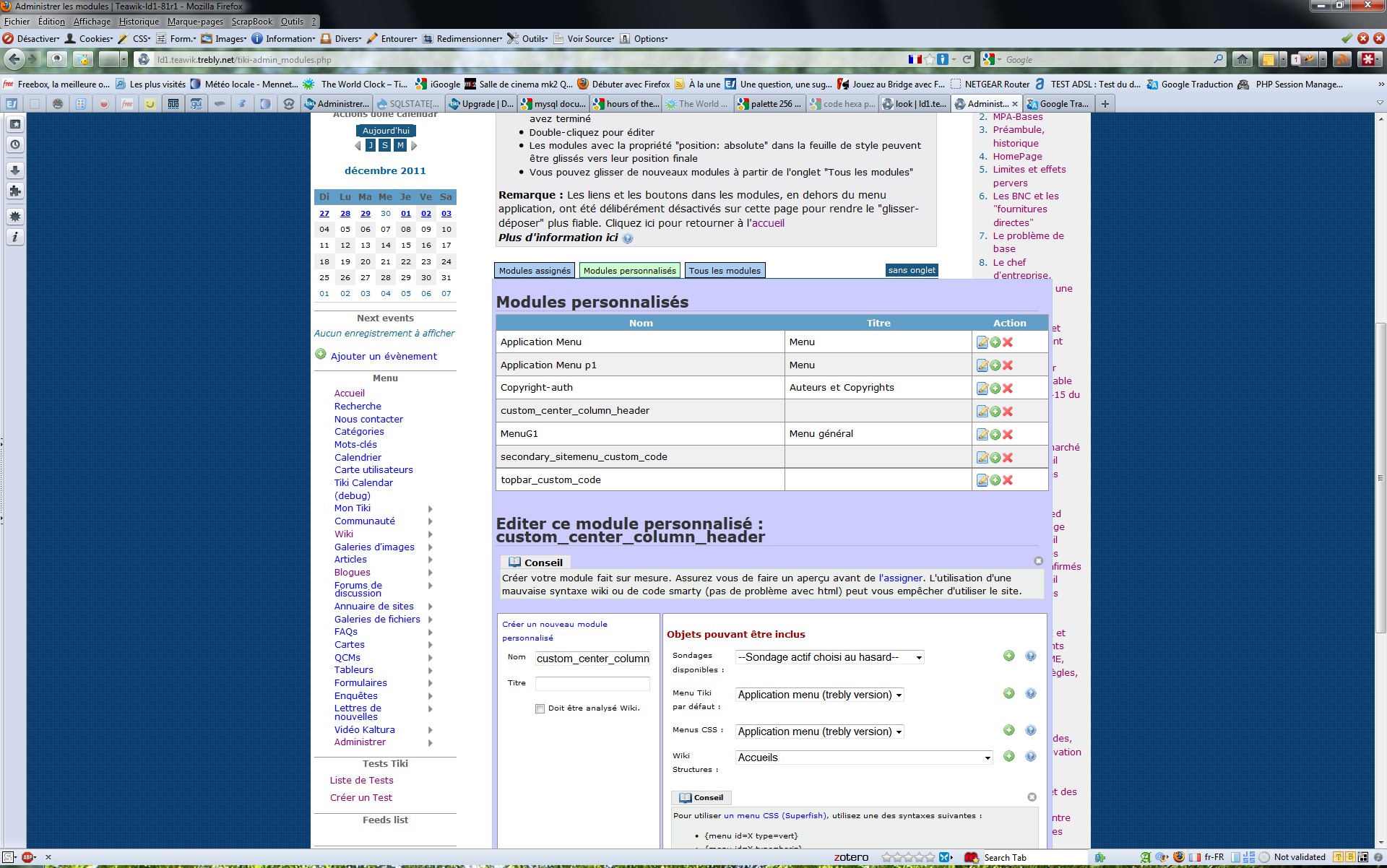Open the RSS feed toolbar button
This screenshot has width=1387, height=868.
click(x=1341, y=59)
